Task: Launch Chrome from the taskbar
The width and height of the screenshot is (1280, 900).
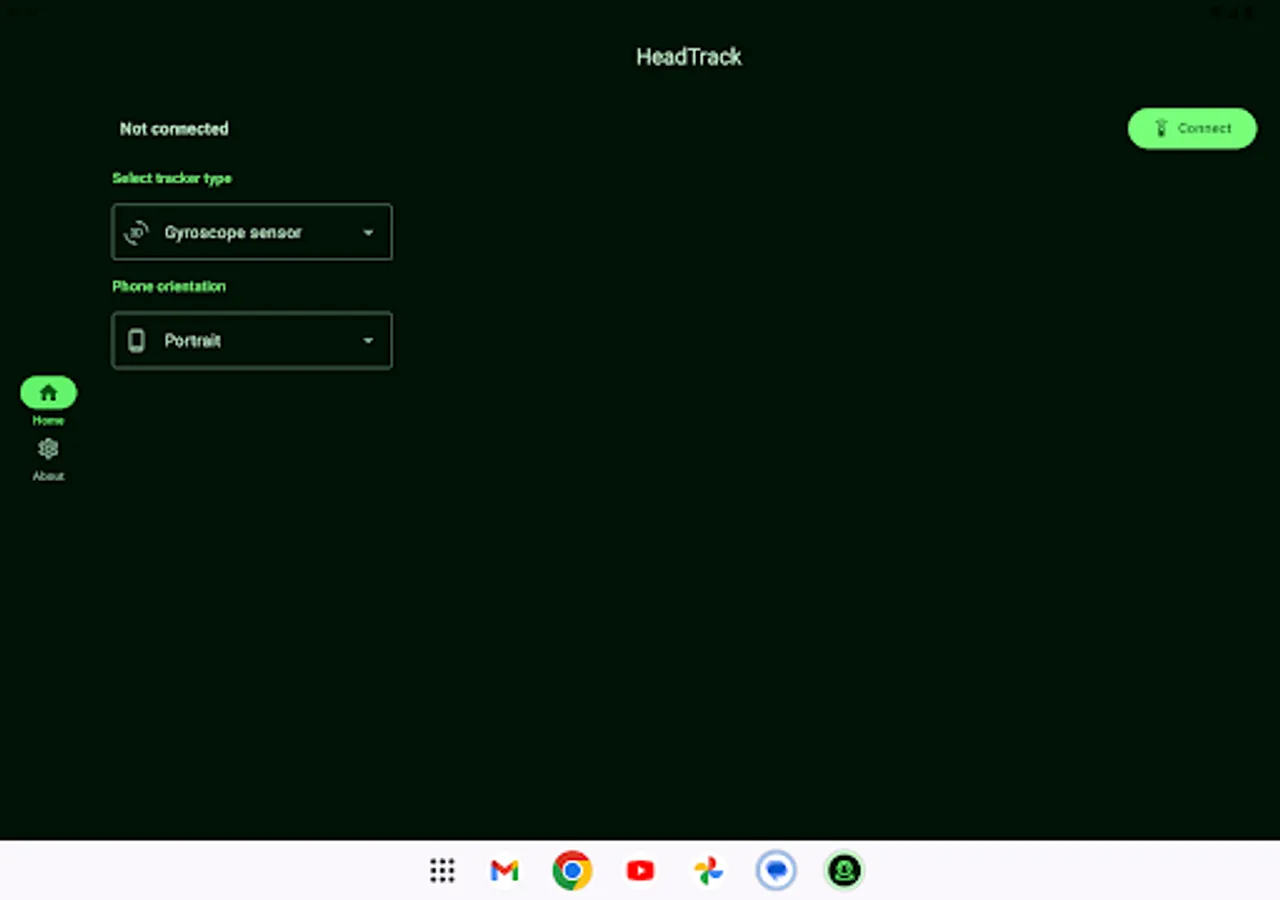Action: [x=571, y=870]
